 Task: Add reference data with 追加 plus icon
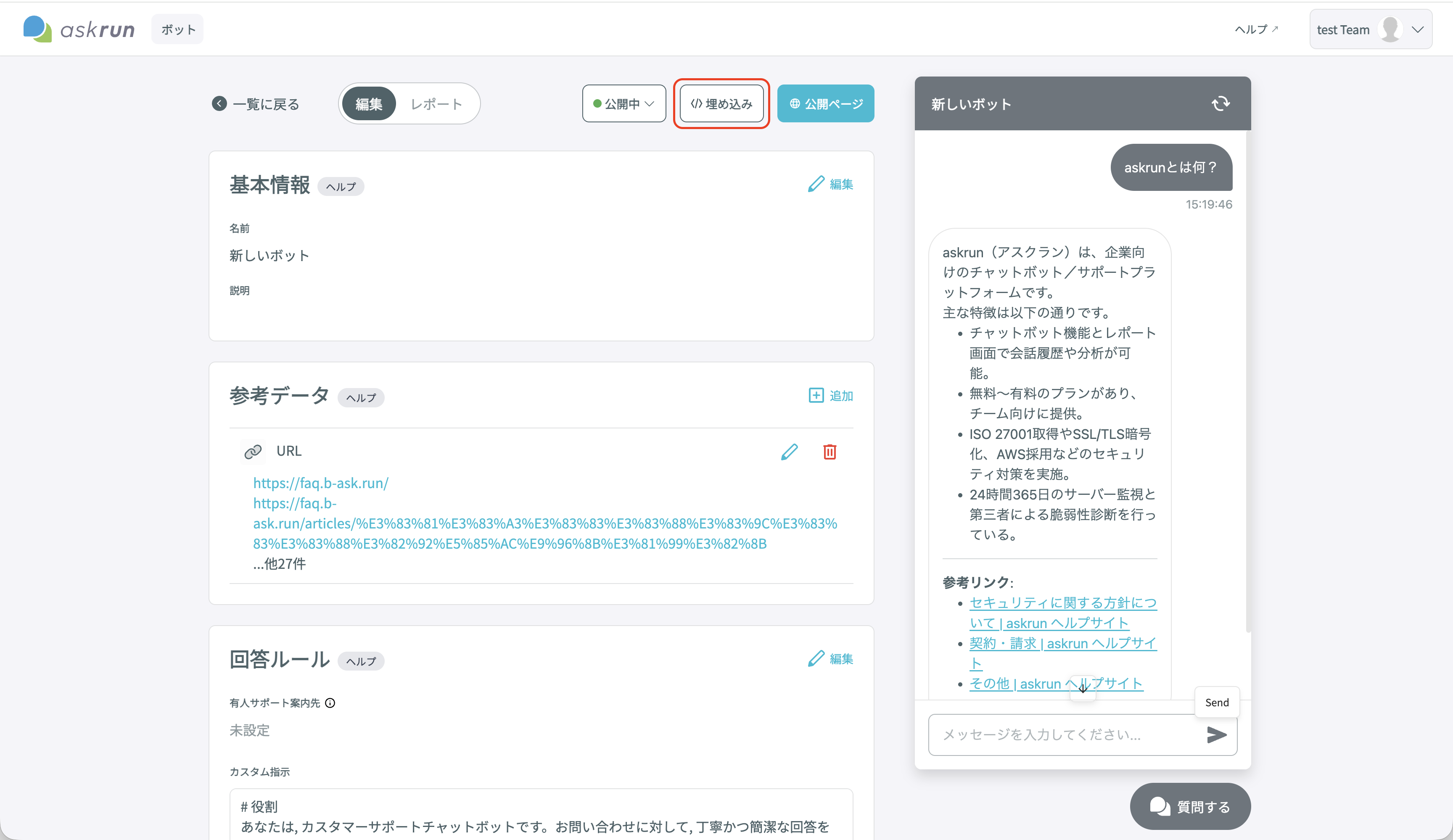tap(830, 396)
